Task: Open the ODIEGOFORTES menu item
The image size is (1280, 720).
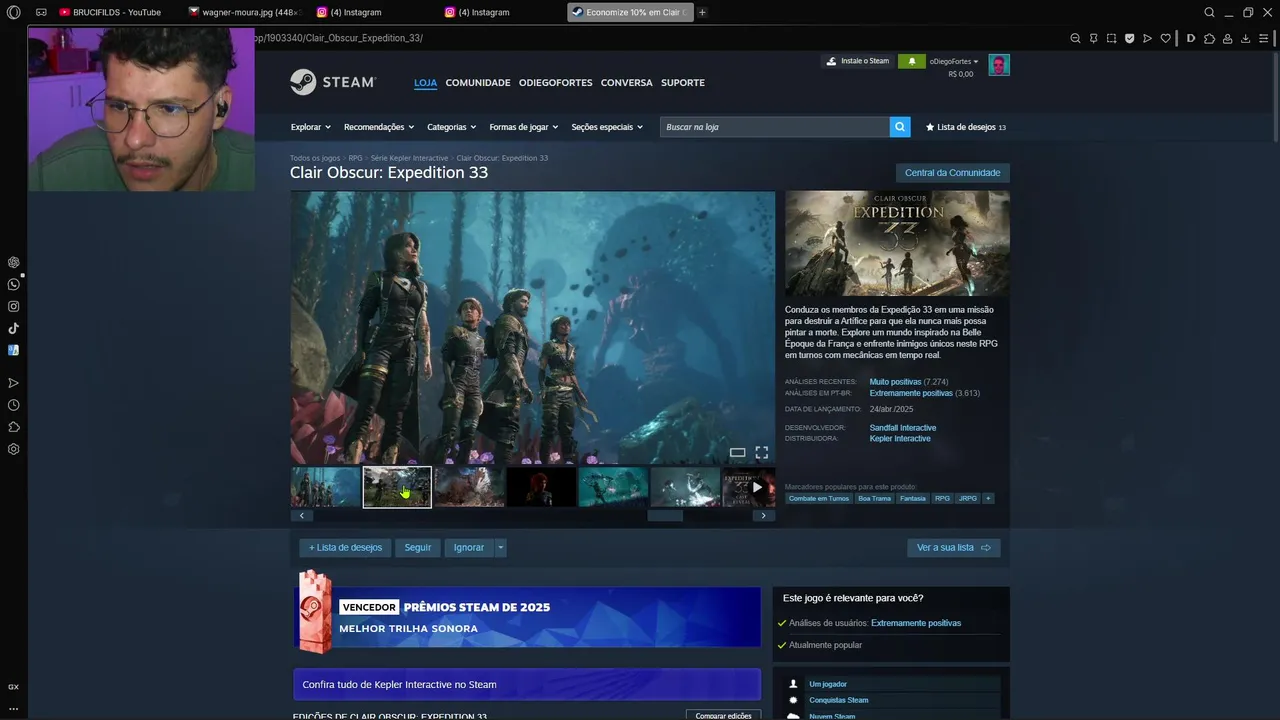Action: pos(555,82)
